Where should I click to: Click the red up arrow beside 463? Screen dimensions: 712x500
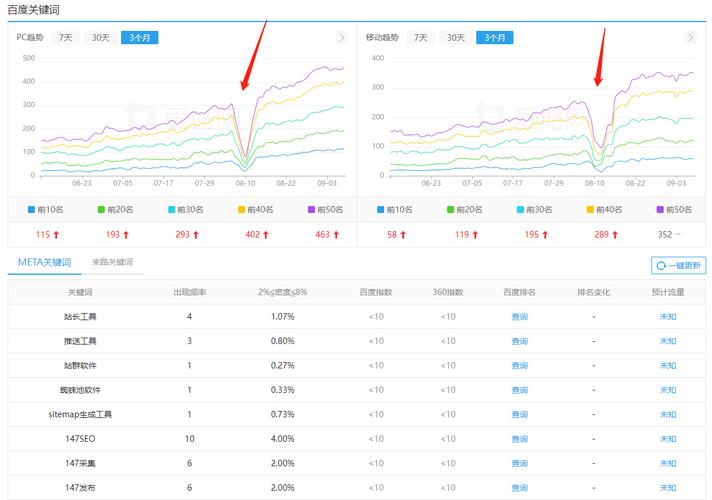coord(336,235)
